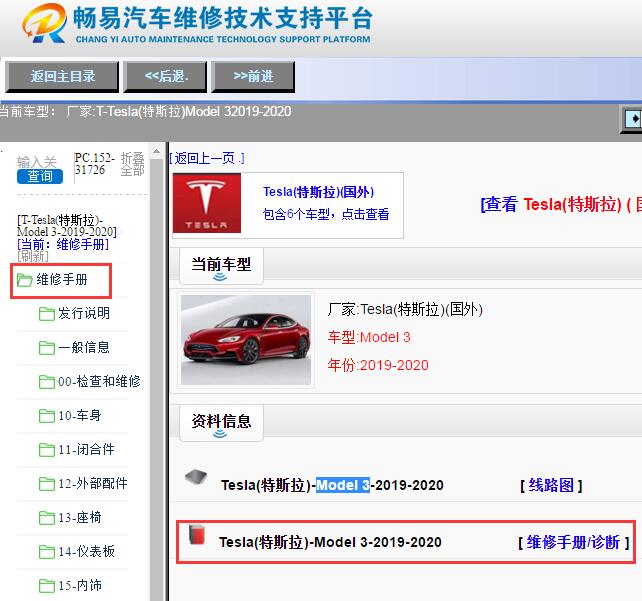Expand 发行说明 tree item
This screenshot has width=642, height=601.
pos(84,314)
